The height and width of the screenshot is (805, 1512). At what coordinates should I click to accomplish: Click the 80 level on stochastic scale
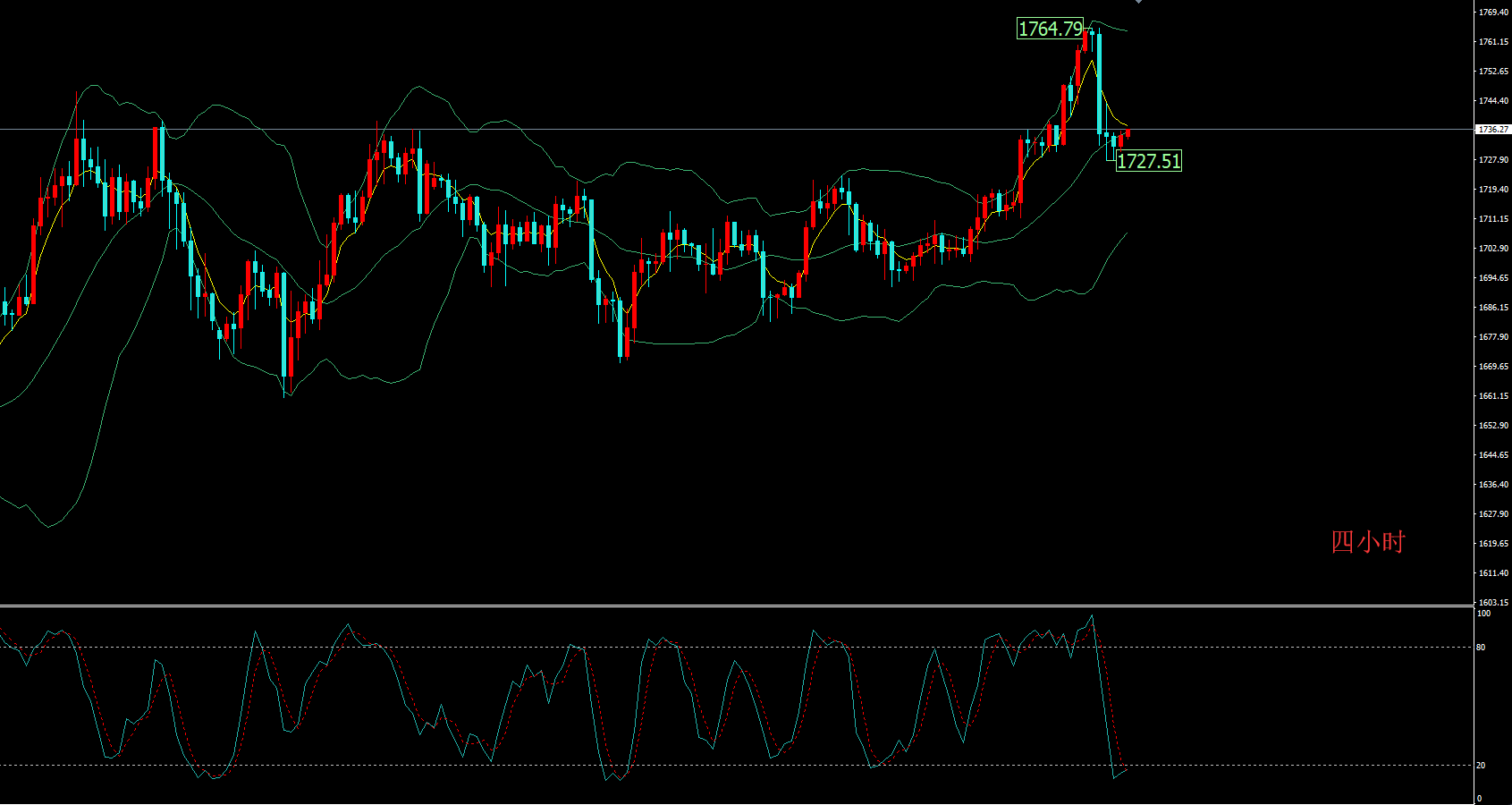click(x=1482, y=648)
